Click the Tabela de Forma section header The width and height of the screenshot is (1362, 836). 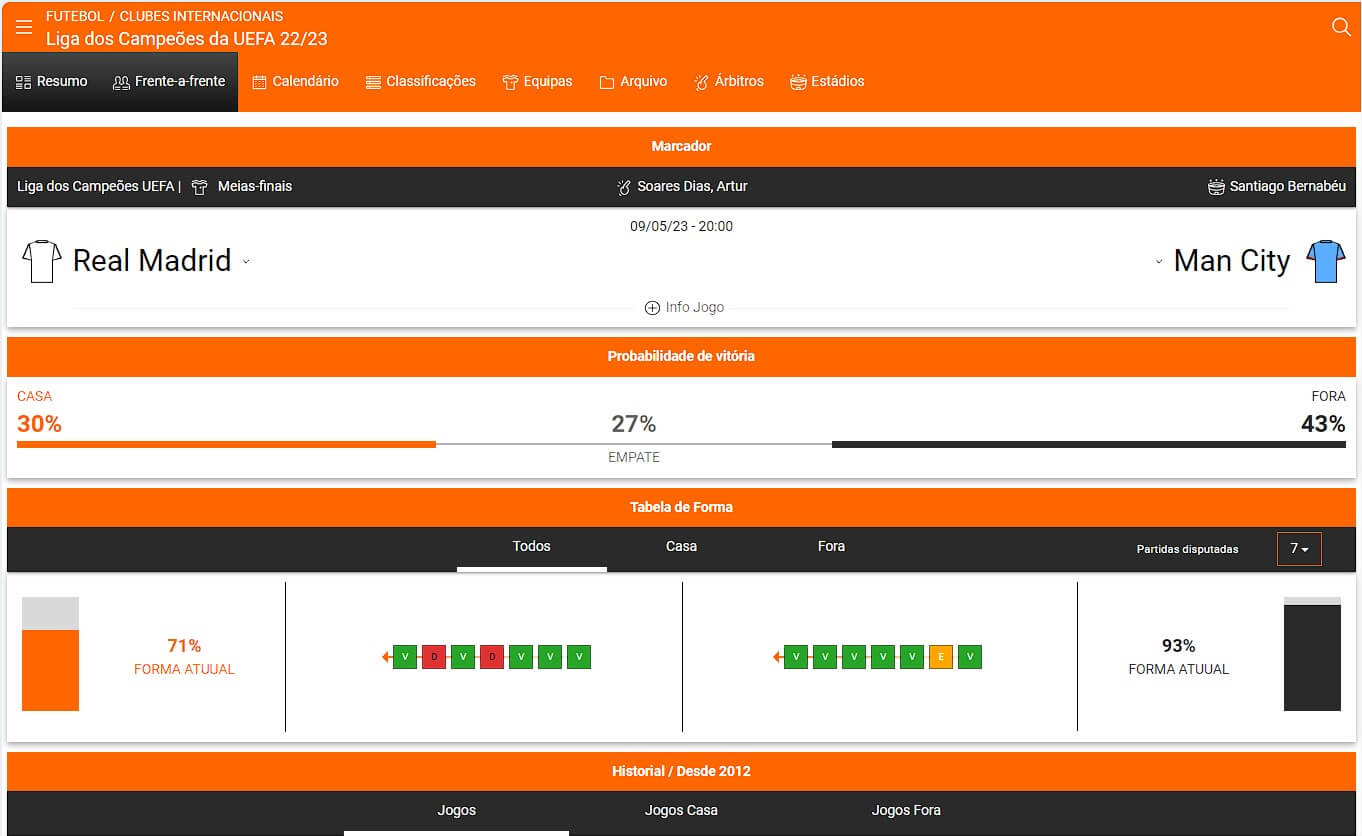click(x=681, y=508)
